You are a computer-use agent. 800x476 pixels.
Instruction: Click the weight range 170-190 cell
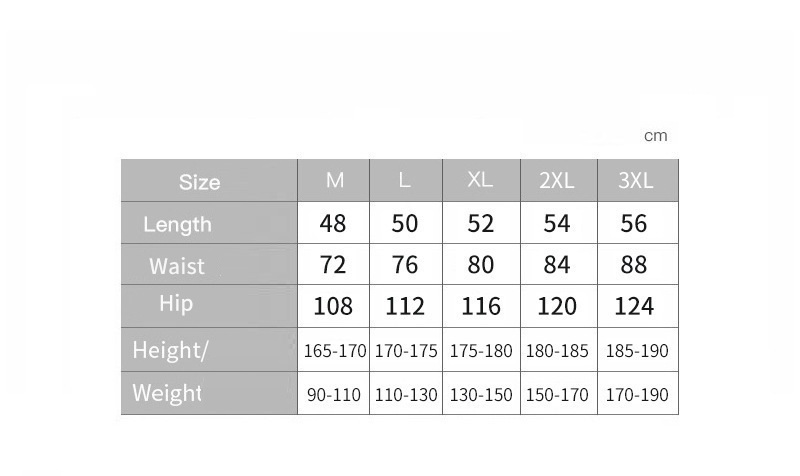(637, 395)
